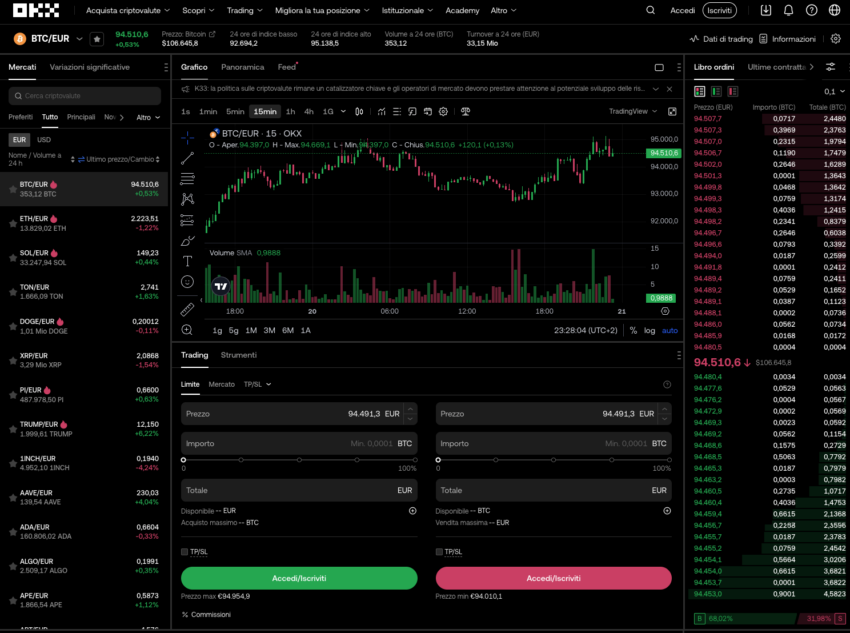Open the Feed tab
850x633 pixels.
coord(287,67)
